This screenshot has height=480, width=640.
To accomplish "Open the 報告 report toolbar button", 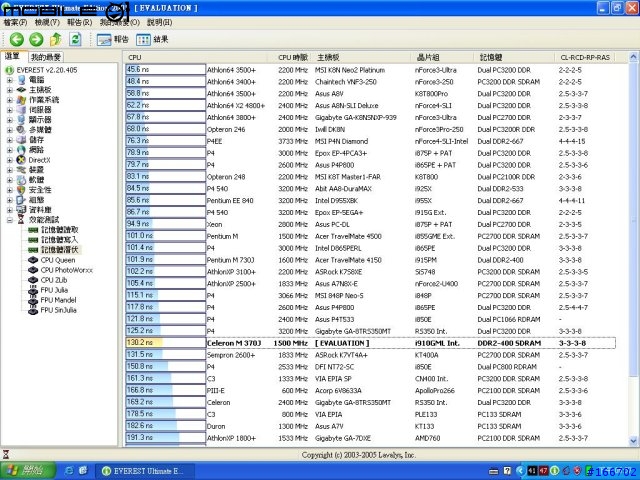I will (113, 40).
